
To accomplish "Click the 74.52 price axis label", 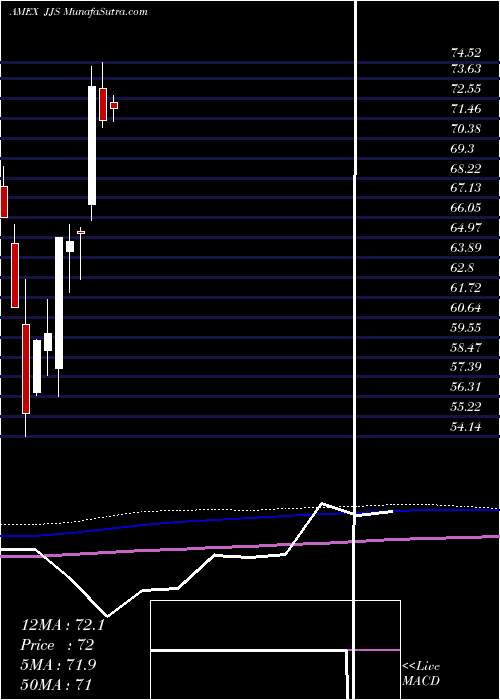I will click(466, 53).
